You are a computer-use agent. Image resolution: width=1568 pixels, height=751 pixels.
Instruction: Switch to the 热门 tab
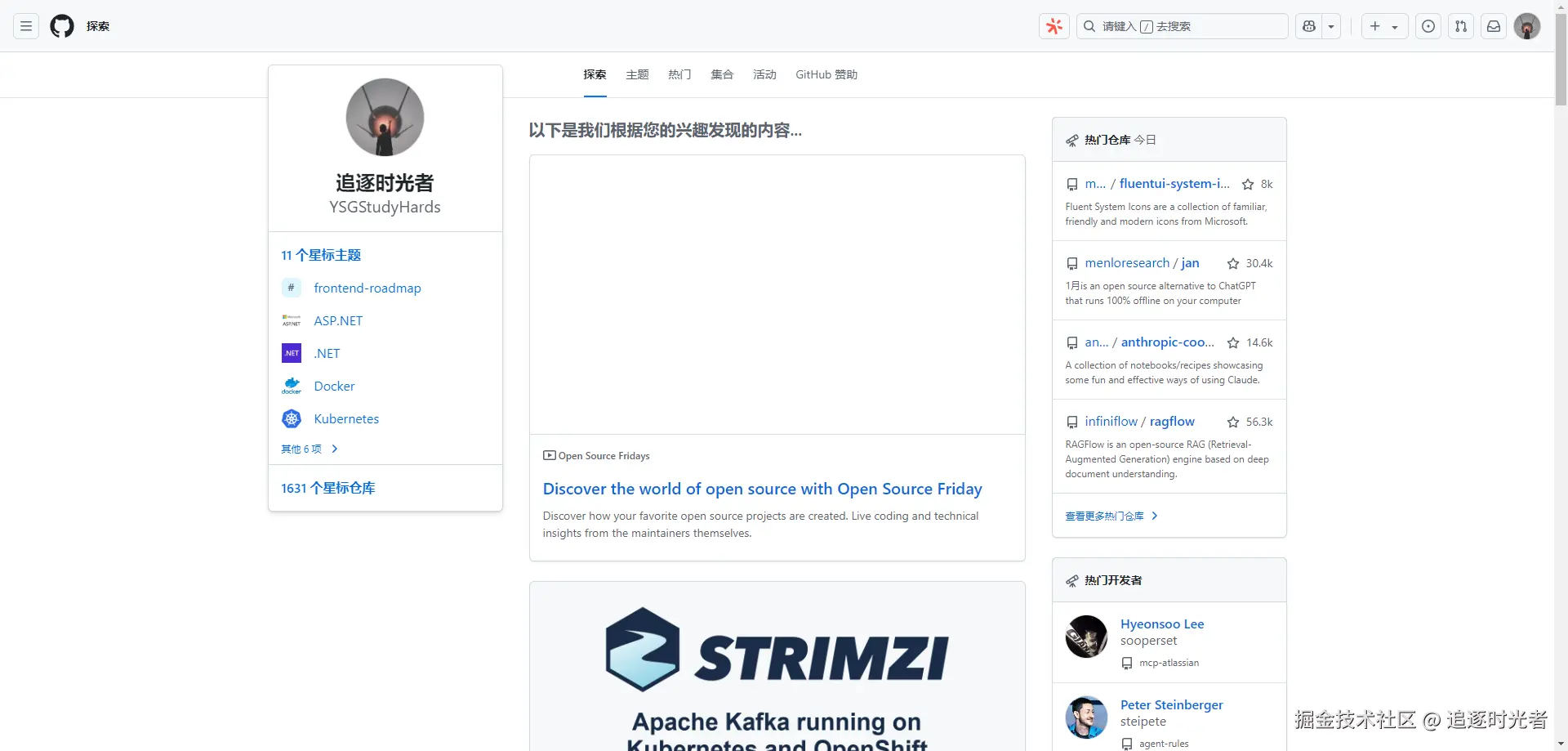tap(679, 74)
